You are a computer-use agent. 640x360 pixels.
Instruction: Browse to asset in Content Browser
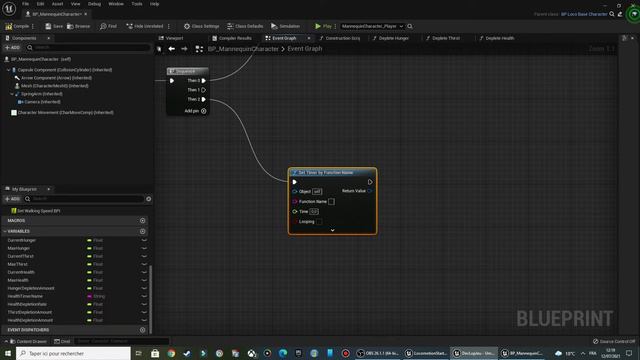[x=78, y=26]
